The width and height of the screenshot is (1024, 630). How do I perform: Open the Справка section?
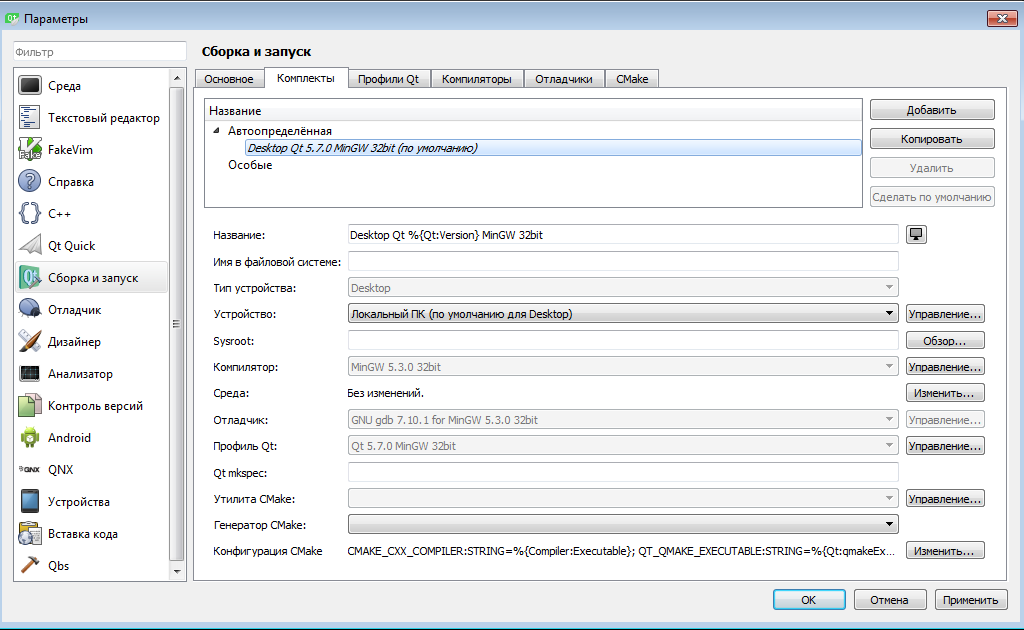70,182
